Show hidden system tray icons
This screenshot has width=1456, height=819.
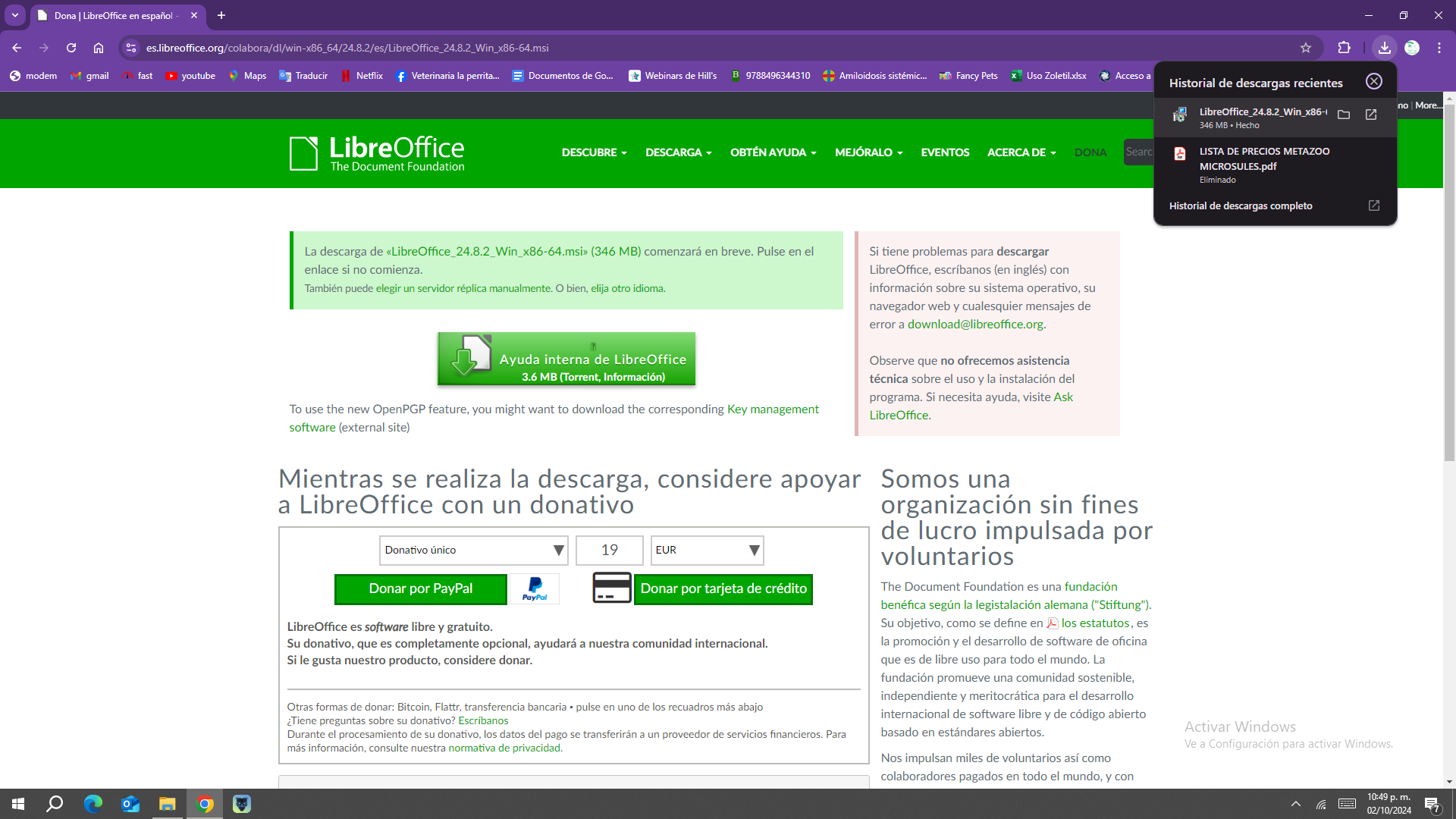point(1295,804)
